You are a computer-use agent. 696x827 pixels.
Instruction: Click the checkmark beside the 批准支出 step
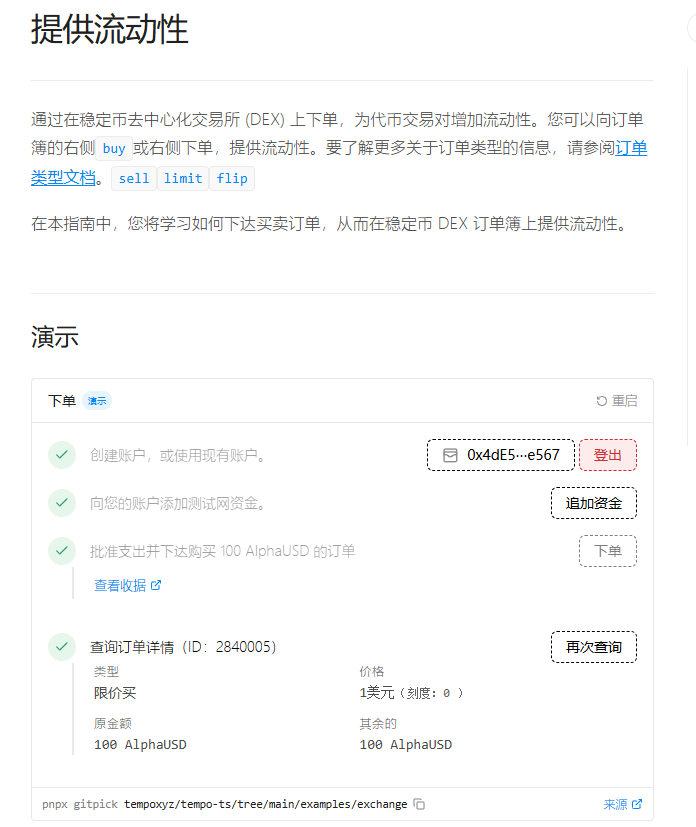(62, 551)
